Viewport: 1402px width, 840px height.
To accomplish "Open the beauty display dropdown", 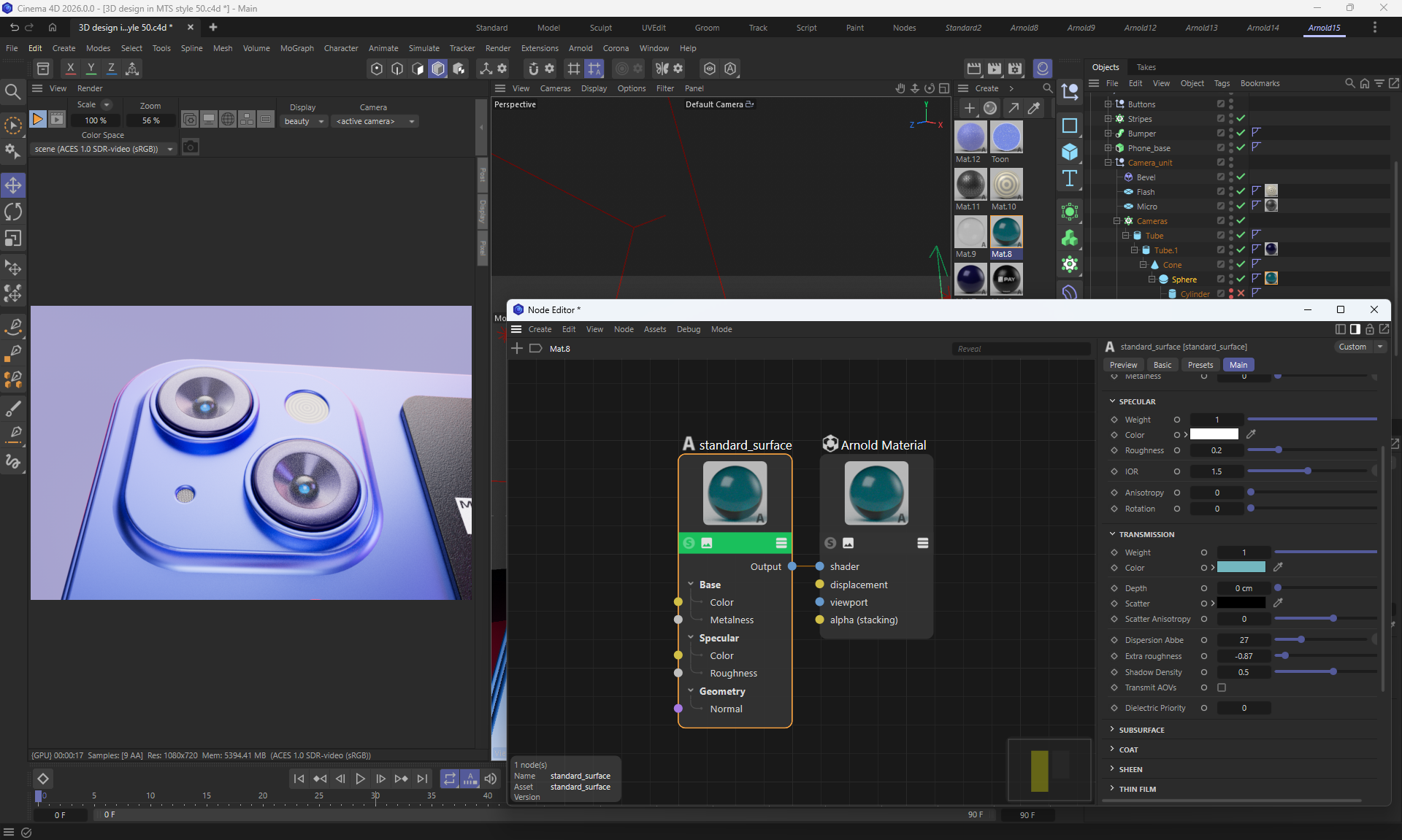I will [304, 121].
